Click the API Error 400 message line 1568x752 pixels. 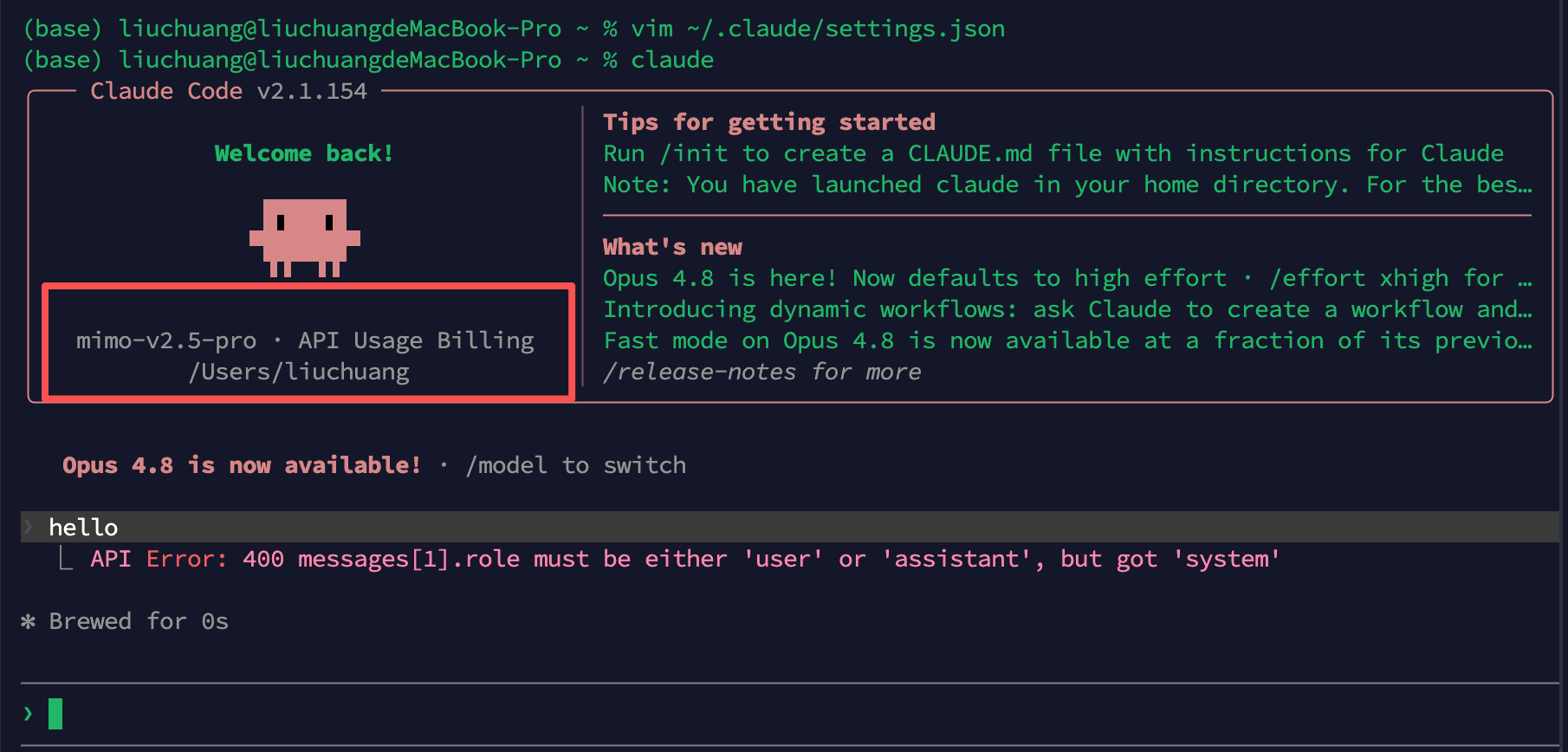click(x=684, y=559)
